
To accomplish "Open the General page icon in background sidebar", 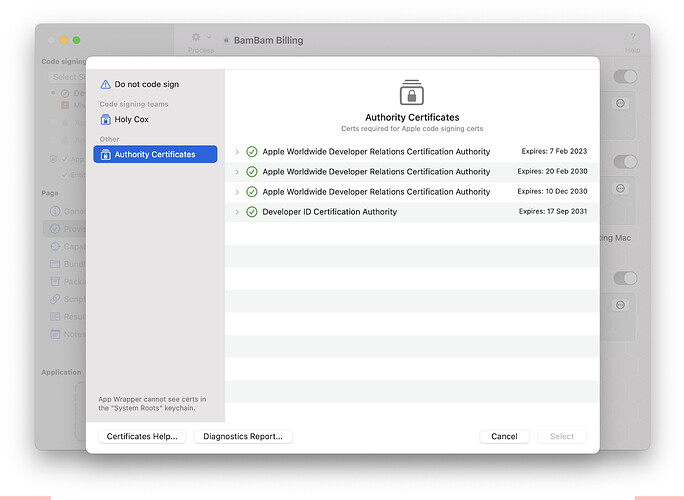I will pos(55,211).
